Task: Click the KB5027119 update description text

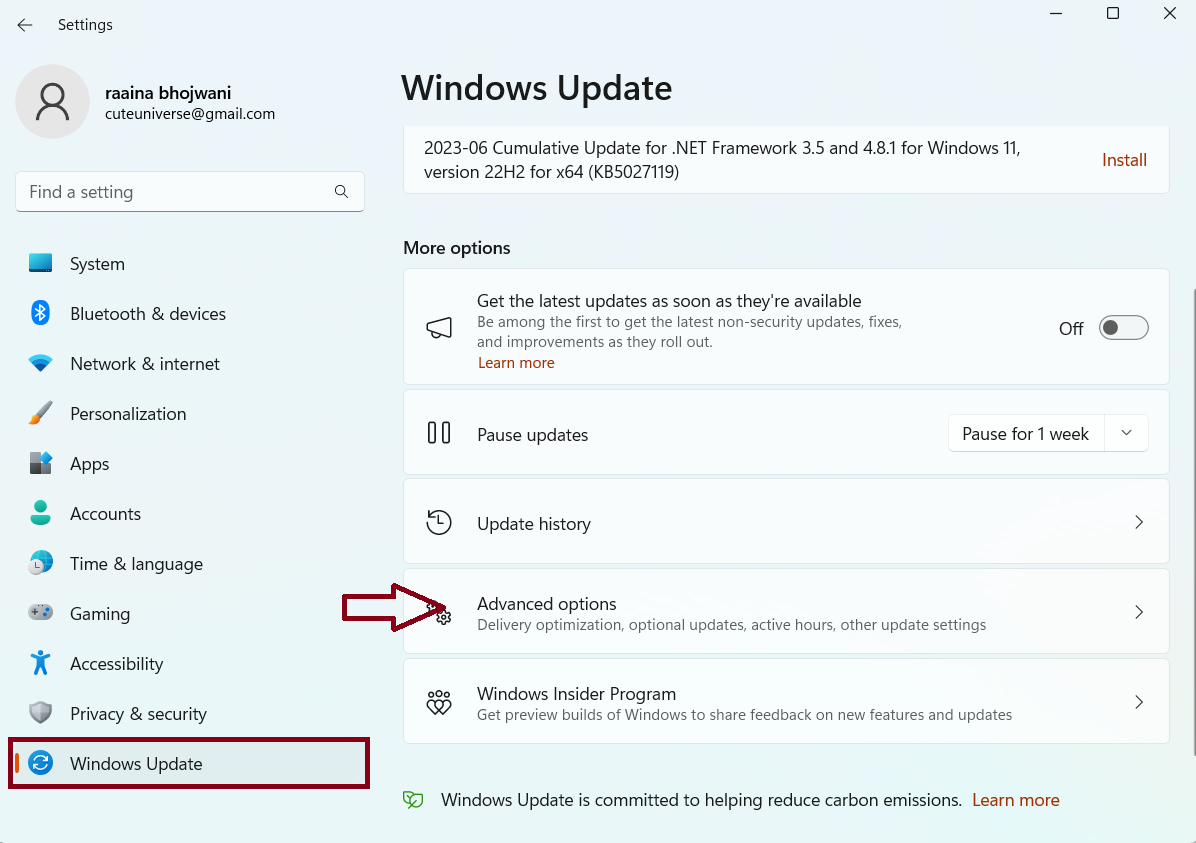Action: 722,159
